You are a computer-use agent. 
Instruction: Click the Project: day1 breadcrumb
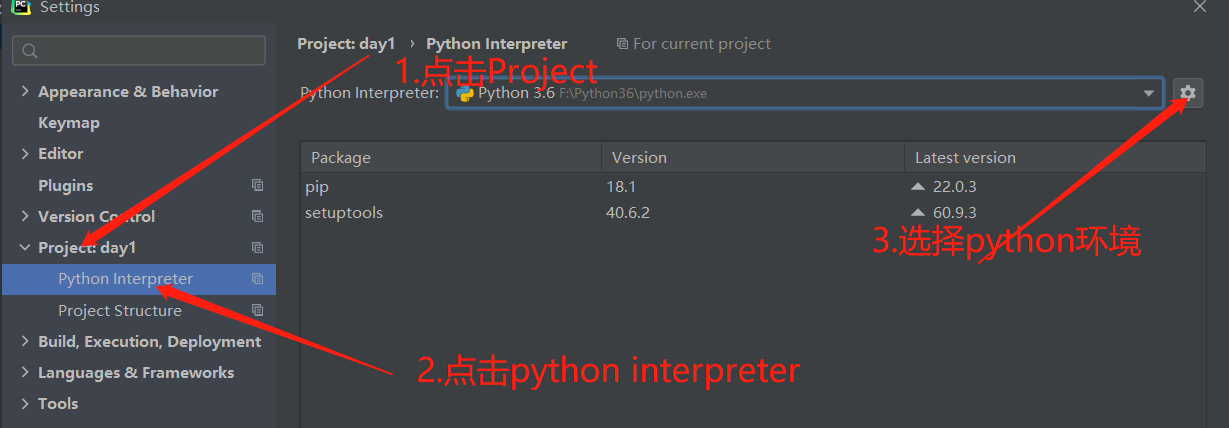346,44
